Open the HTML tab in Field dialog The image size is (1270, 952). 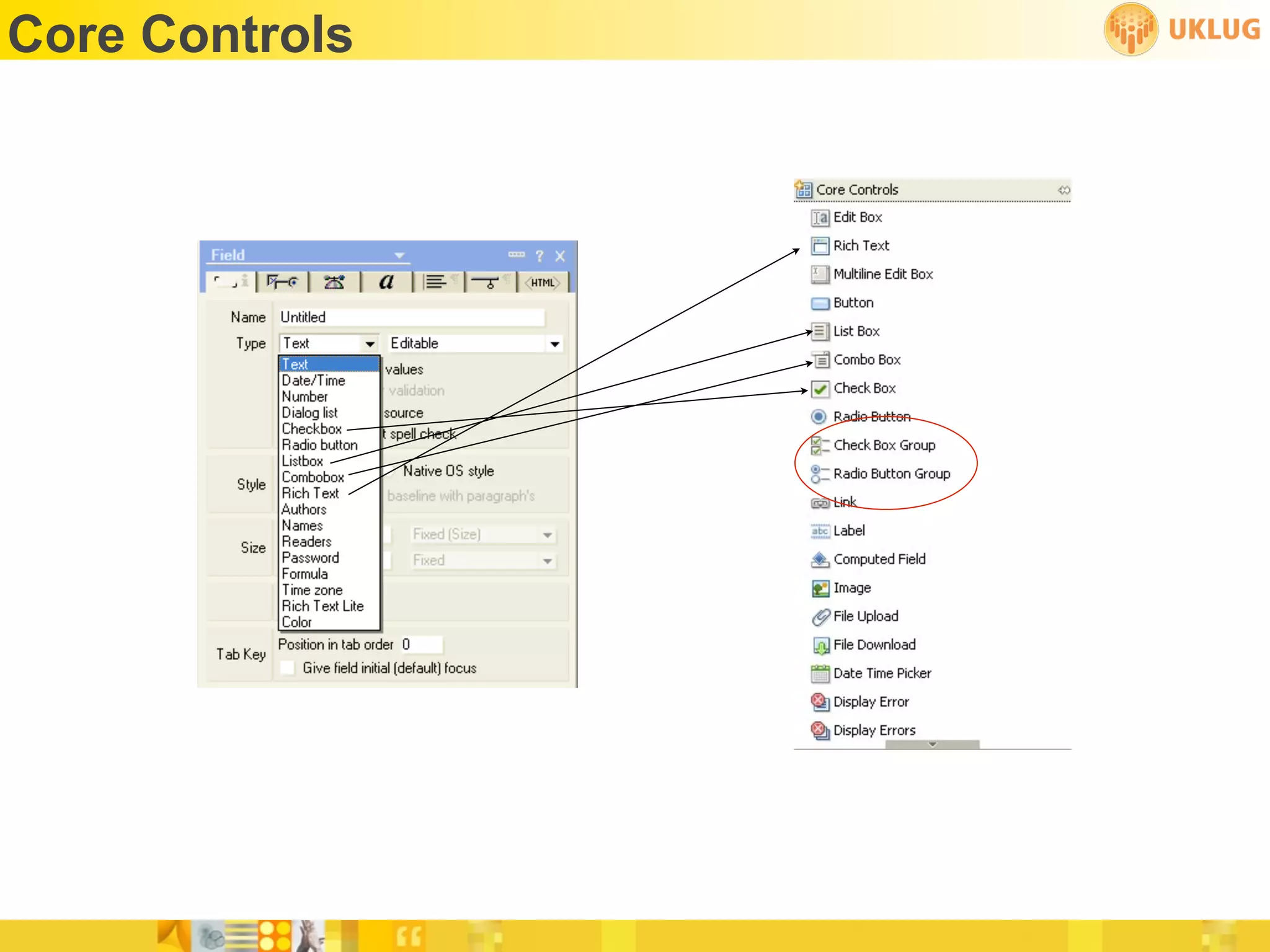(x=542, y=283)
